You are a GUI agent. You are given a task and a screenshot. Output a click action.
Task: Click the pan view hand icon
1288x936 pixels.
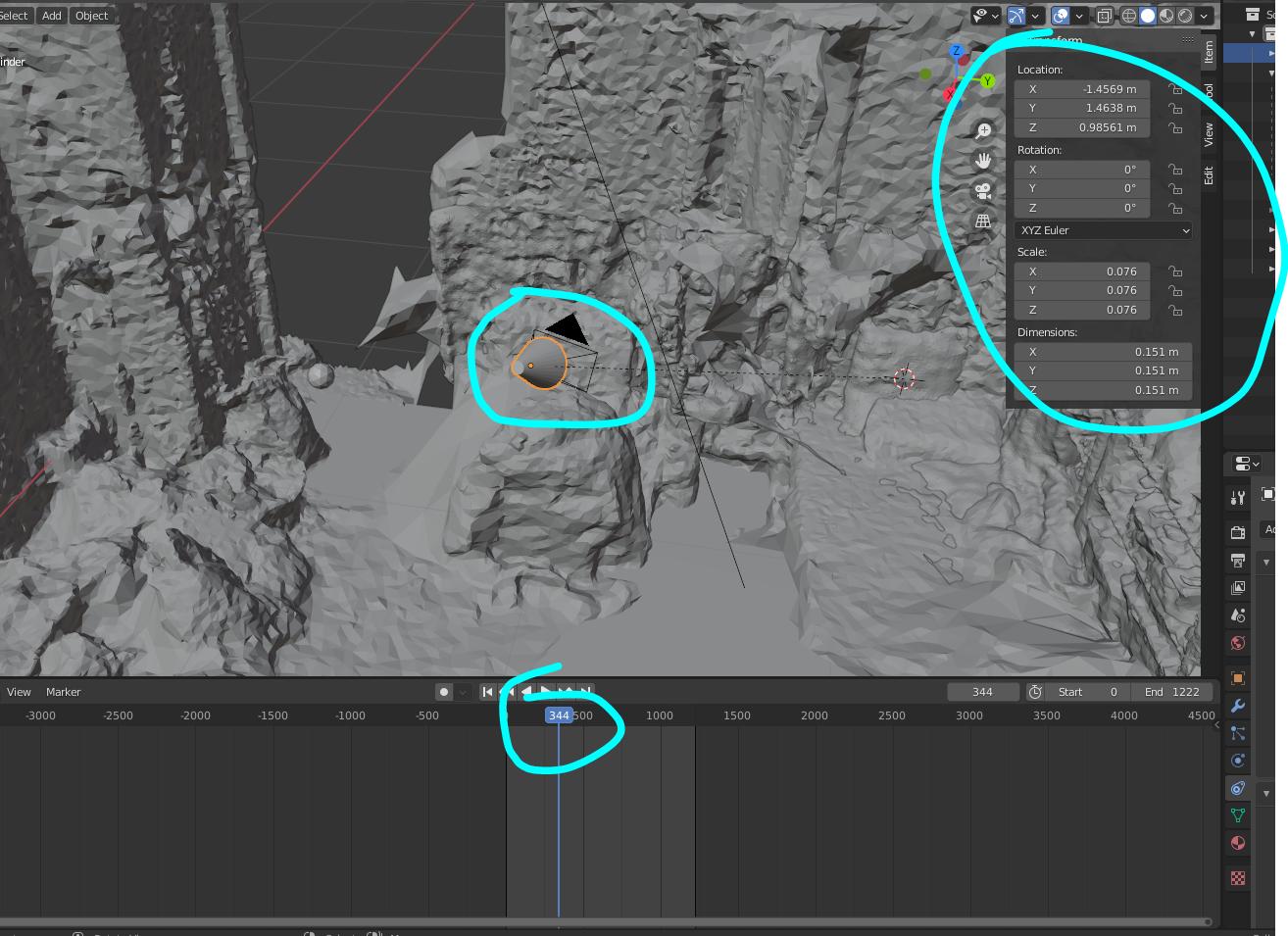tap(983, 161)
